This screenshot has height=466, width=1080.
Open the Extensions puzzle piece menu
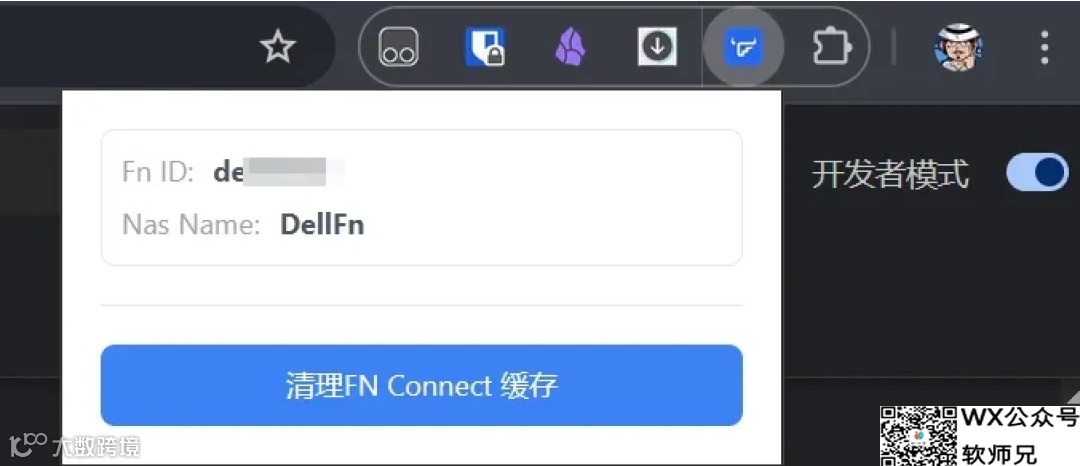point(830,47)
